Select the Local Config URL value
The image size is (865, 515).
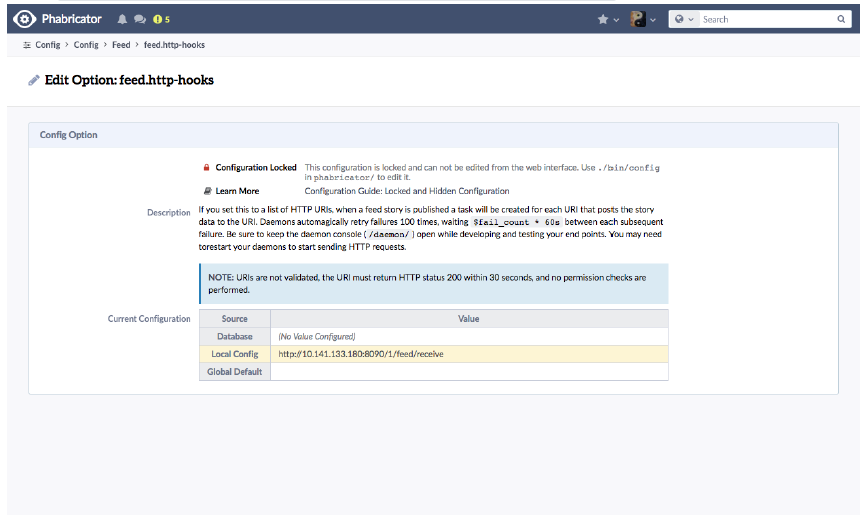point(361,354)
